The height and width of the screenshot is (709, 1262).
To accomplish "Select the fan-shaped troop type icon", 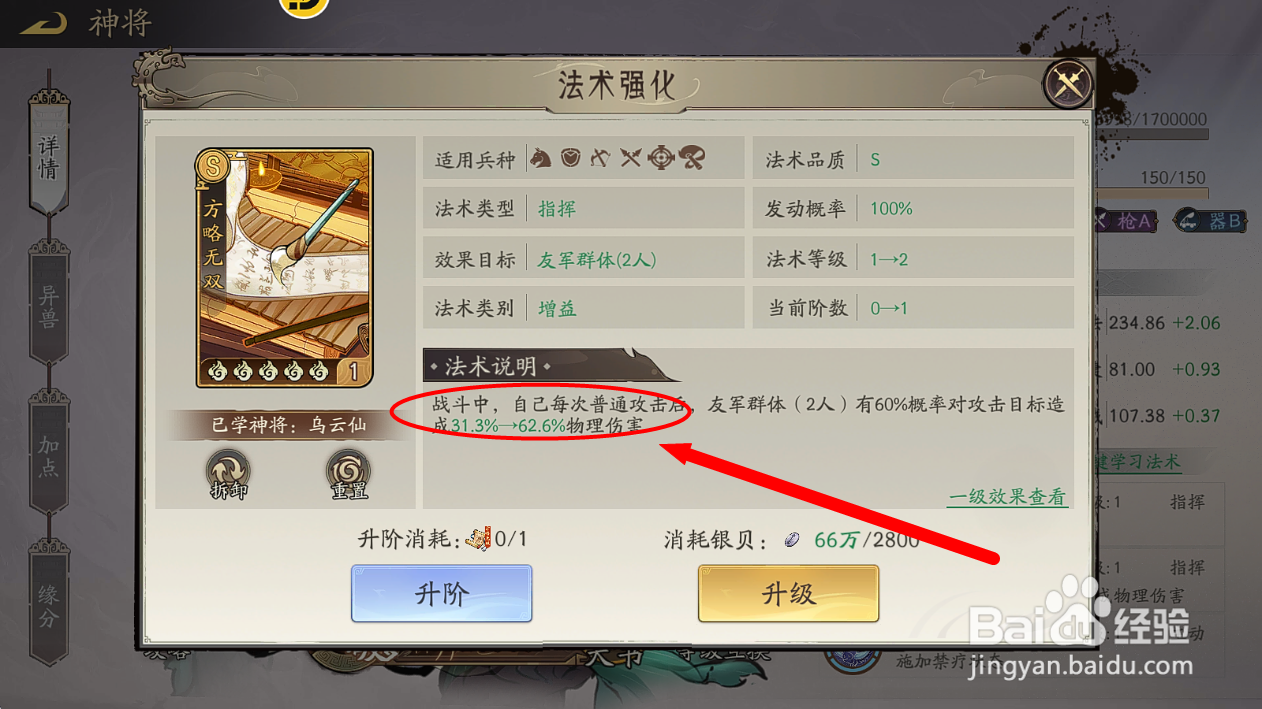I will pos(692,157).
